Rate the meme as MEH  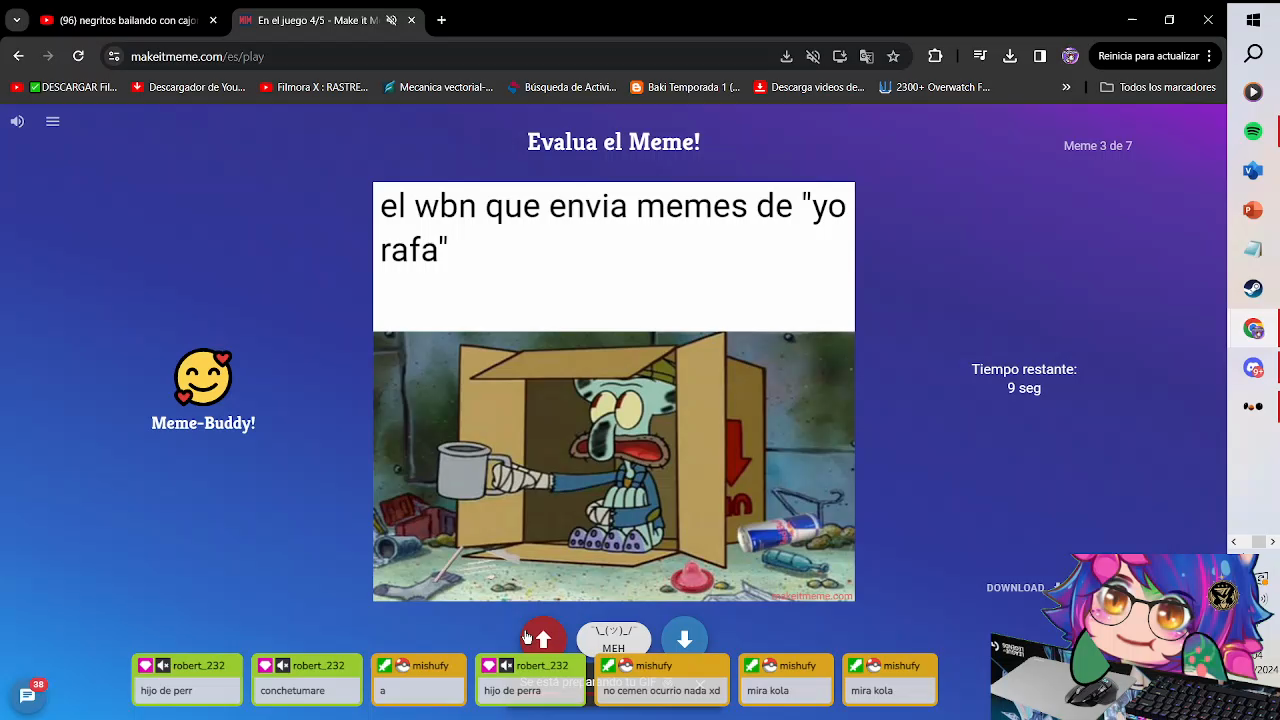[613, 639]
